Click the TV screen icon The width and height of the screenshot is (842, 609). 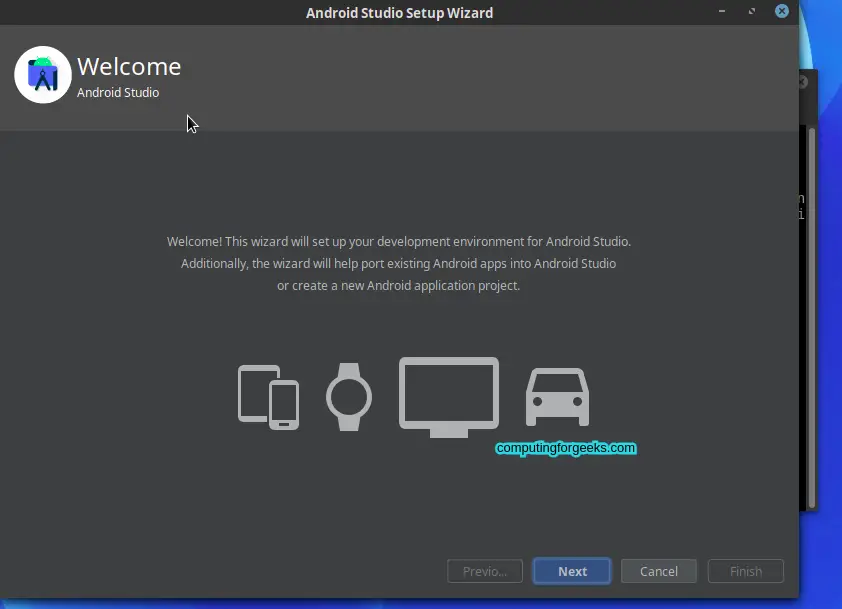tap(449, 397)
